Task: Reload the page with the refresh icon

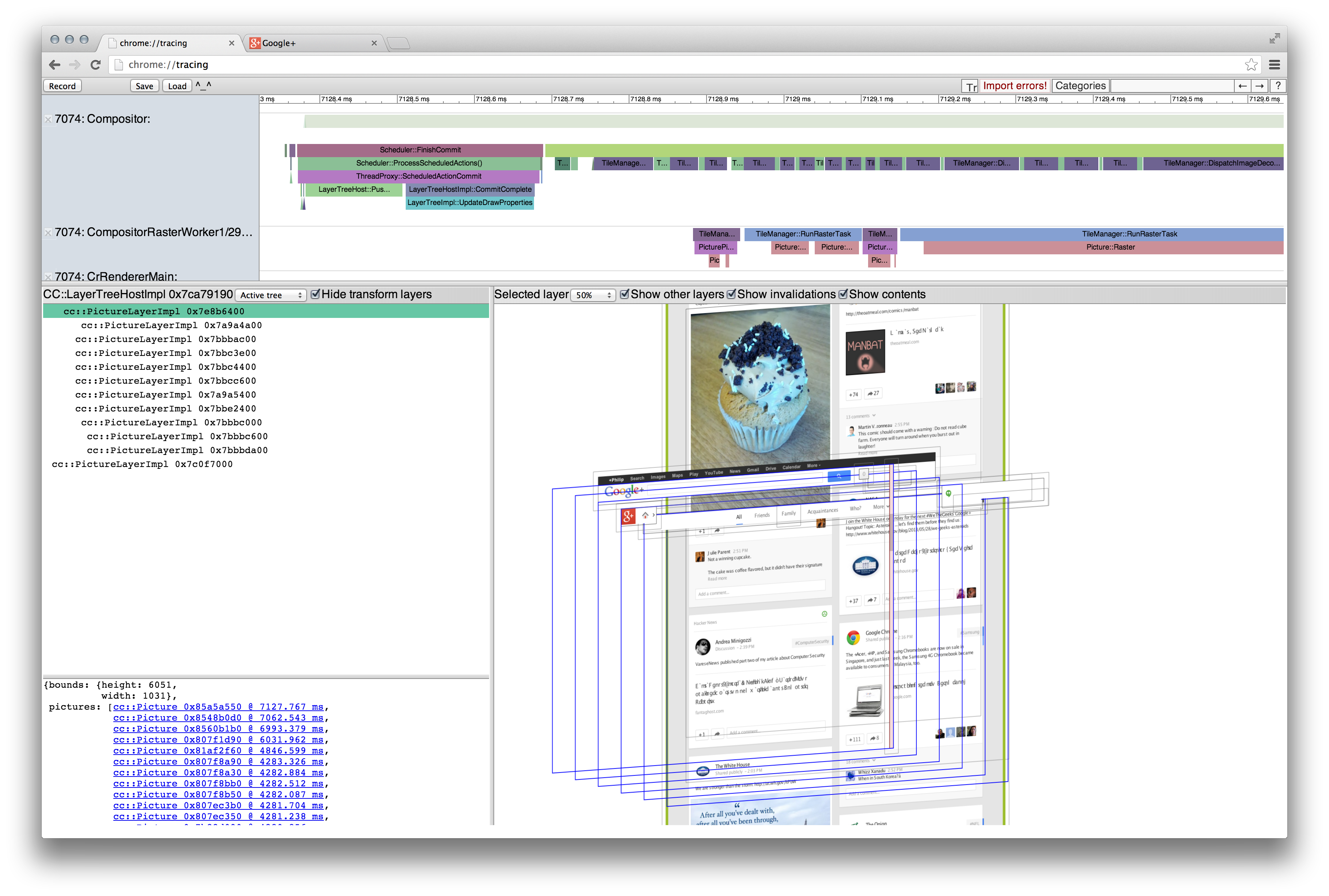Action: pos(95,65)
